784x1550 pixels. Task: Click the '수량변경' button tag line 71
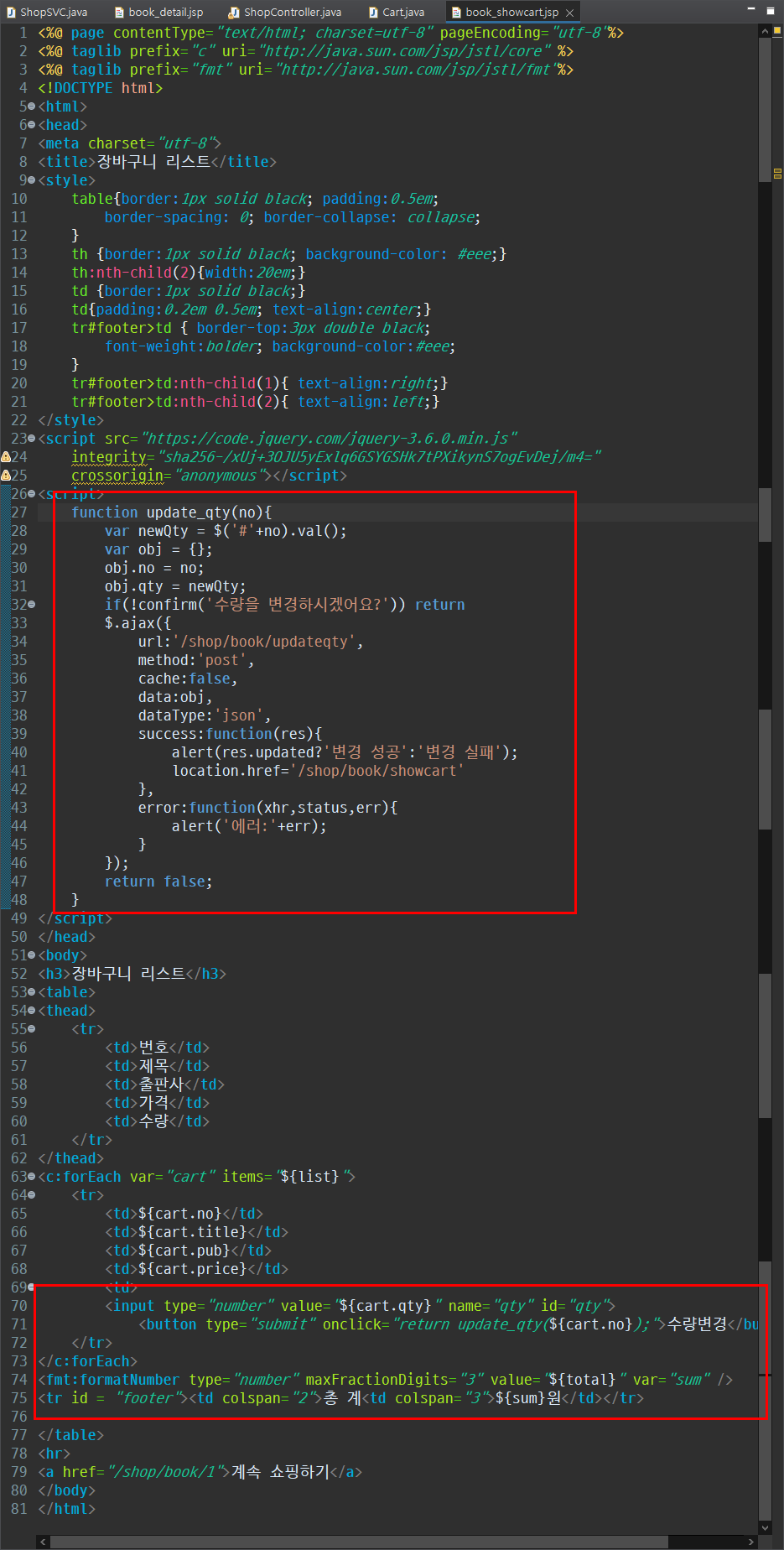pos(449,1324)
